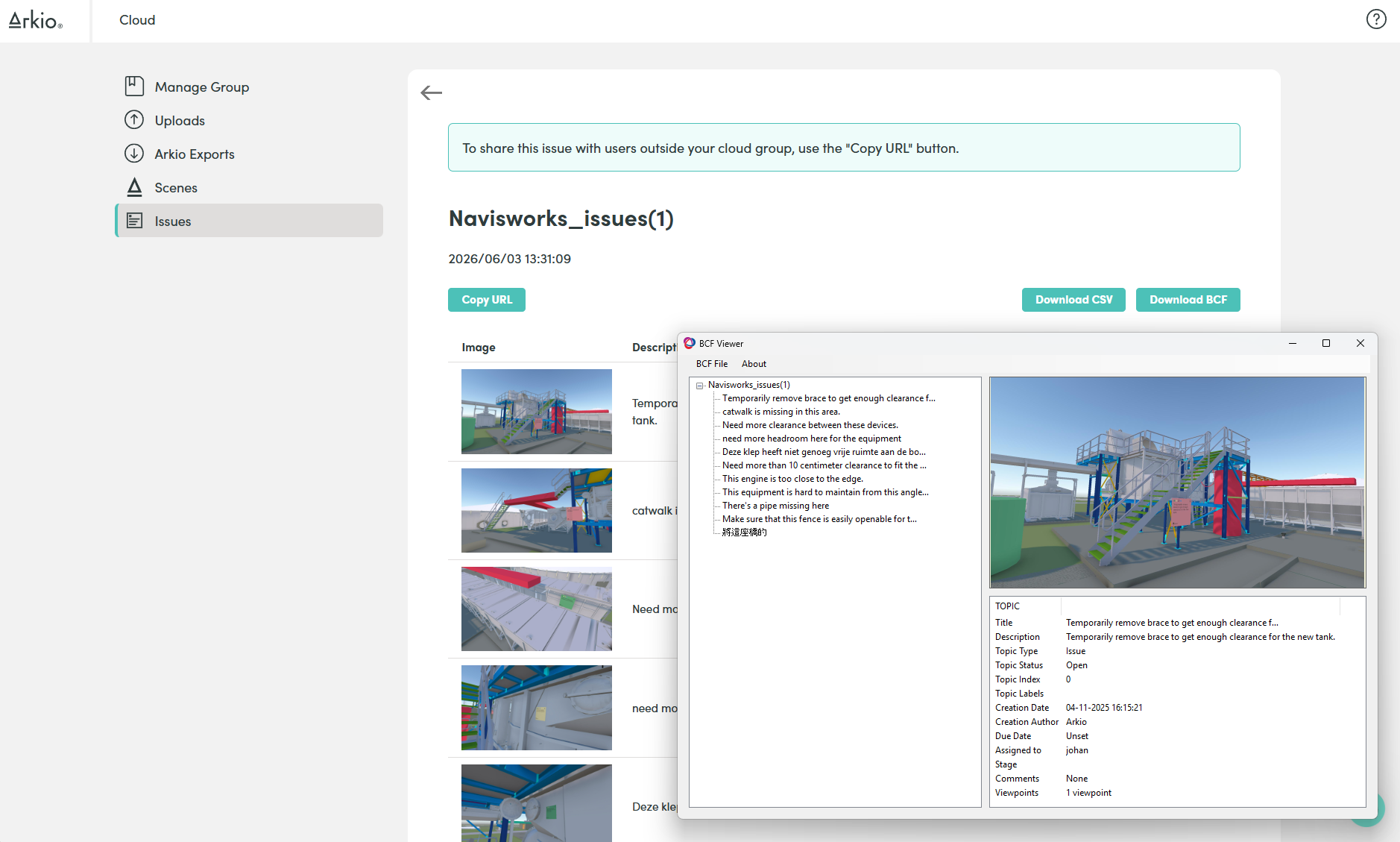Select 'This engine is too close' topic
The width and height of the screenshot is (1400, 842).
point(792,479)
